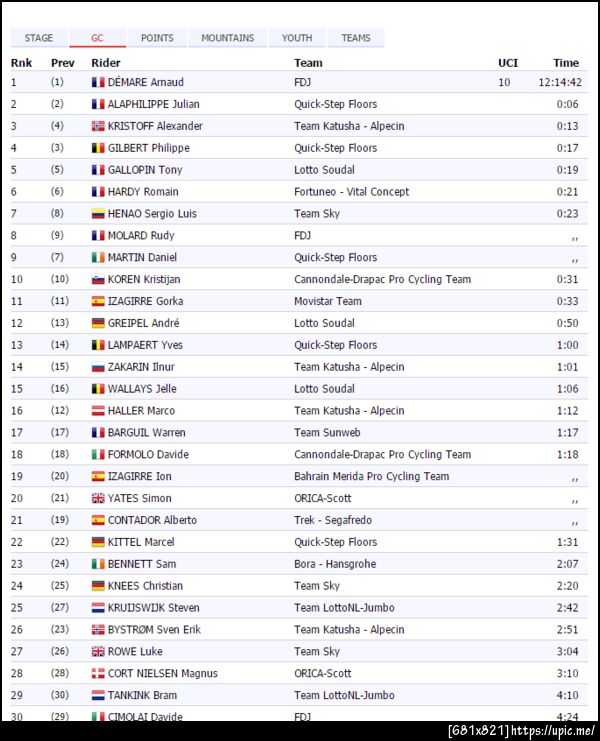Image resolution: width=600 pixels, height=741 pixels.
Task: Click the Time column header
Action: click(566, 63)
